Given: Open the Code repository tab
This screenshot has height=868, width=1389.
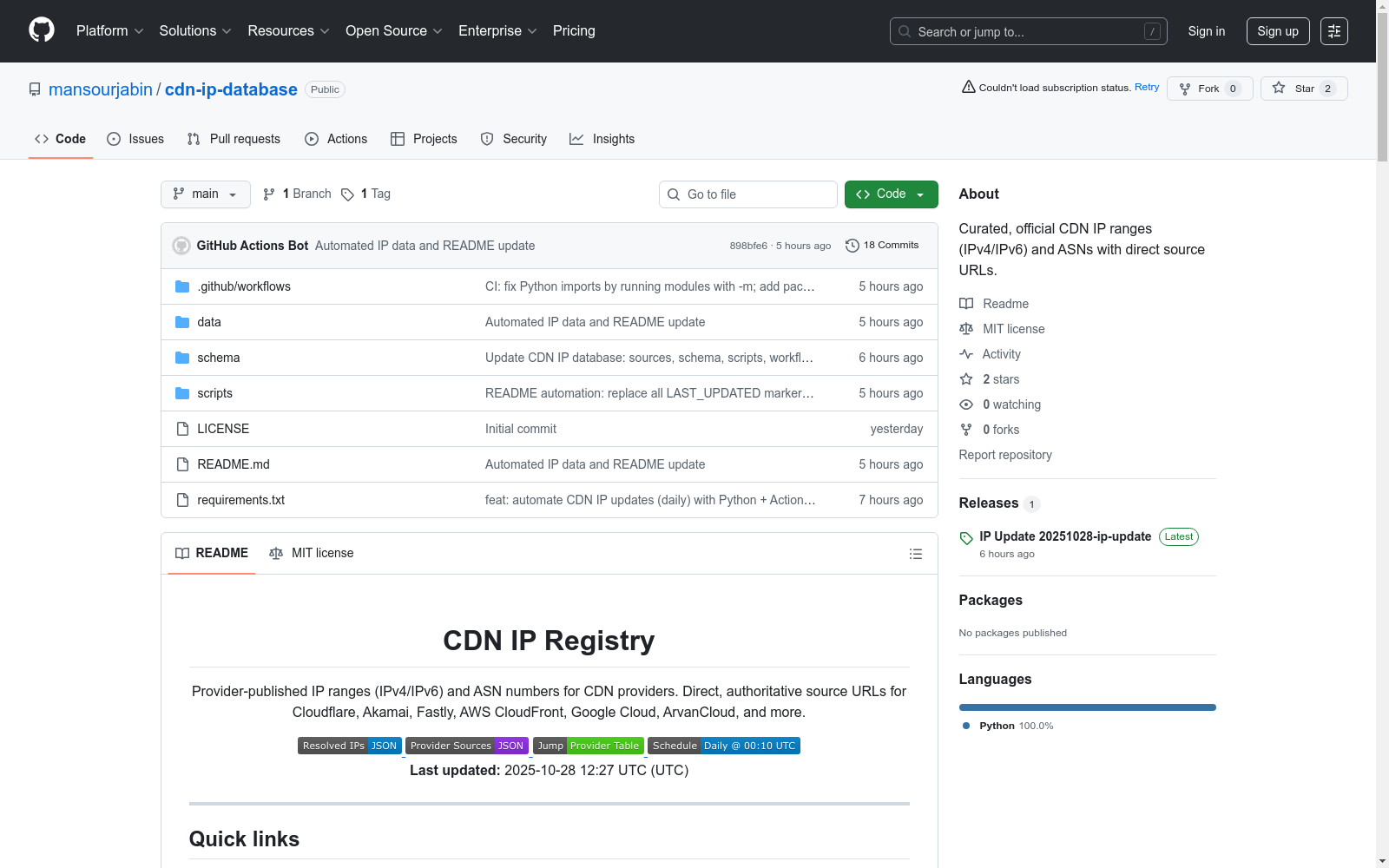Looking at the screenshot, I should pyautogui.click(x=61, y=139).
